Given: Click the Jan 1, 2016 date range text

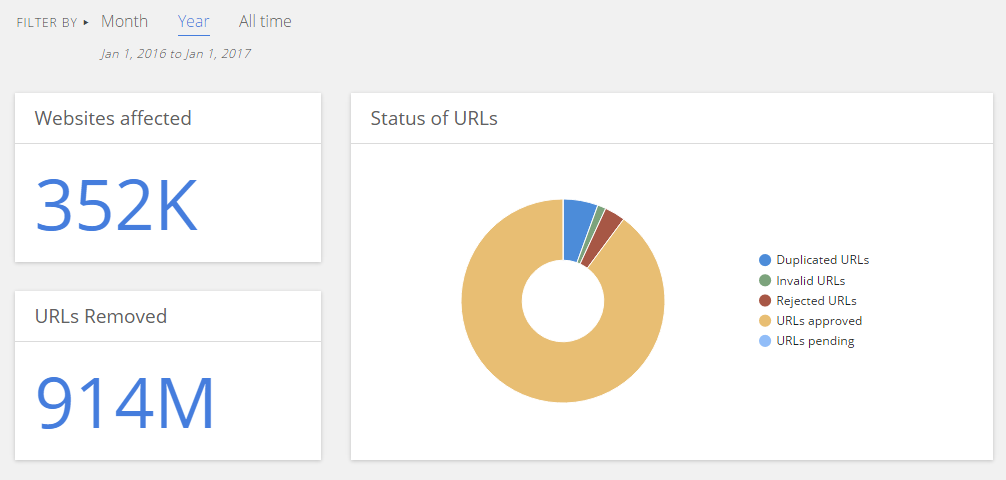Looking at the screenshot, I should (x=175, y=54).
